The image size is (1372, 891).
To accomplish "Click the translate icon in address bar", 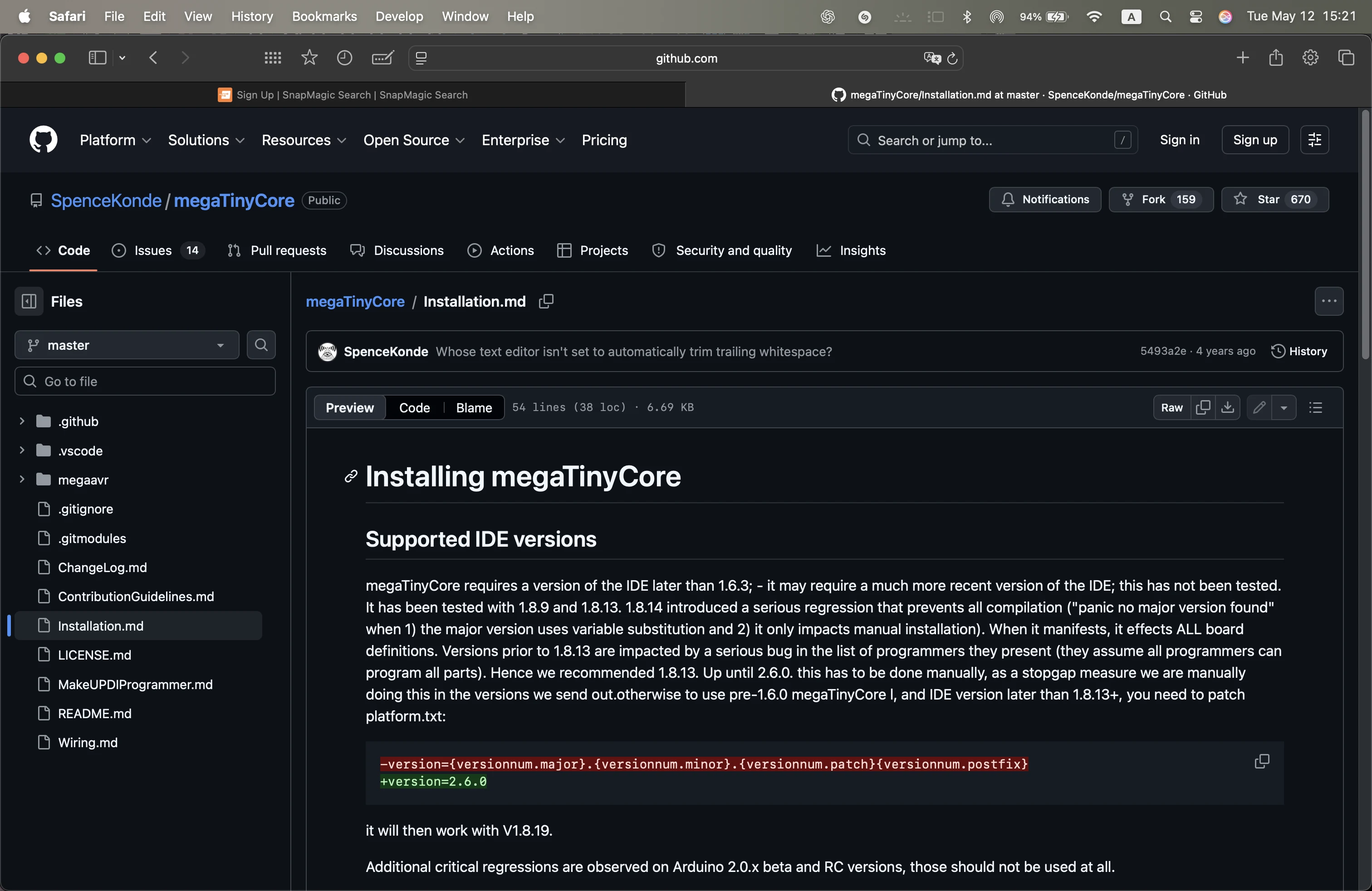I will 932,58.
